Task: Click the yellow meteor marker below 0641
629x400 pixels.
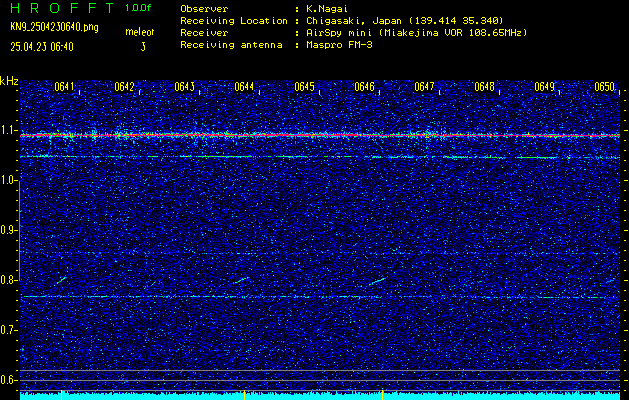Action: [61, 395]
